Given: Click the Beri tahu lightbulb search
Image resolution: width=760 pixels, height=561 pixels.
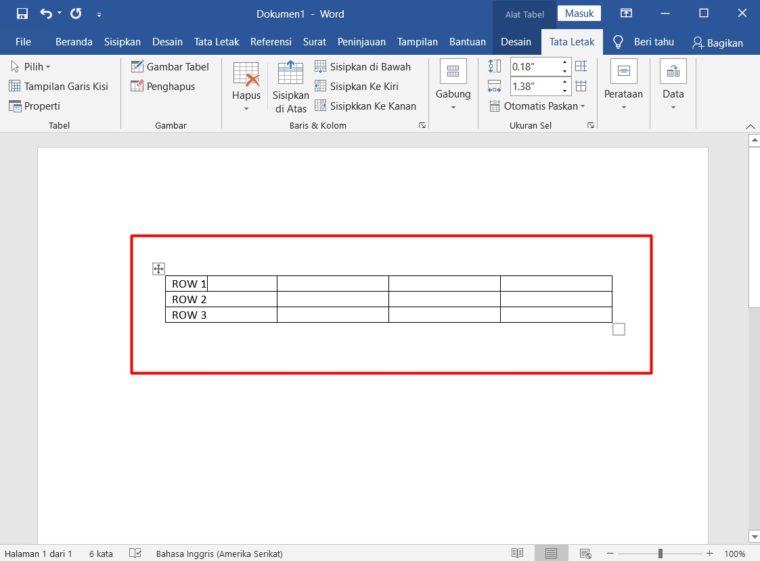Looking at the screenshot, I should pyautogui.click(x=643, y=42).
